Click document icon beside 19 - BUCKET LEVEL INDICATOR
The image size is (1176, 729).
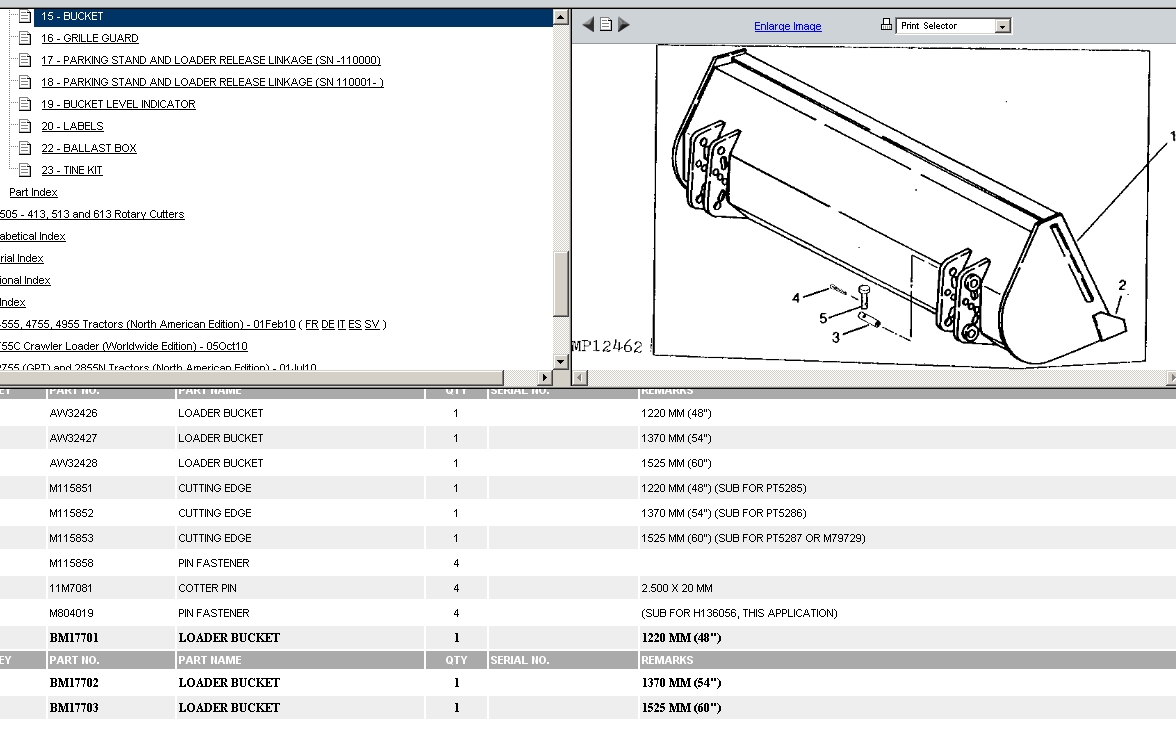click(x=26, y=104)
